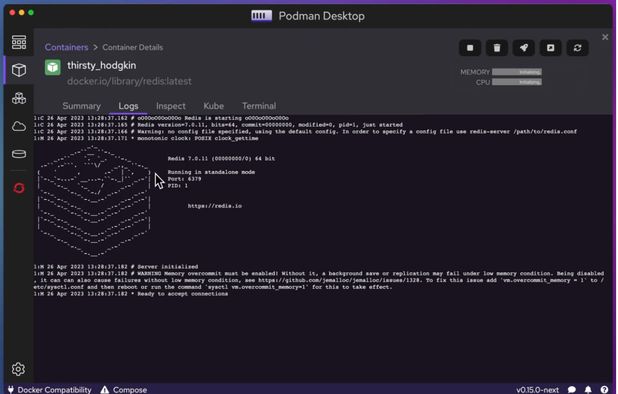Screen dimensions: 618x394
Task: Open feedback chat bubble icon
Action: click(572, 390)
